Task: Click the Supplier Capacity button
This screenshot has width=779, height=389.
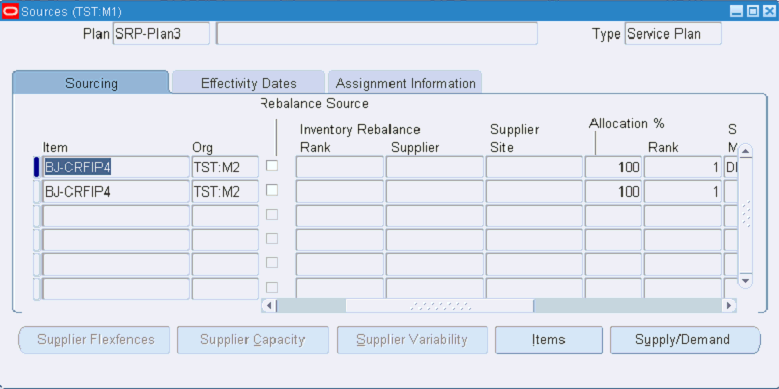Action: [x=252, y=340]
